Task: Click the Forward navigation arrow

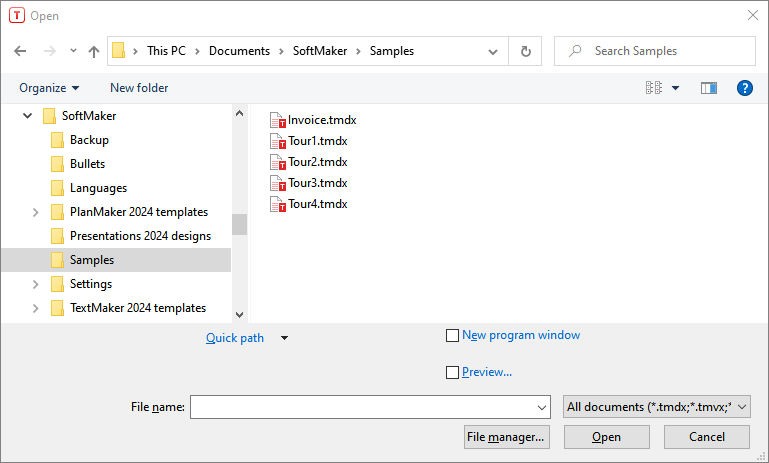Action: click(50, 51)
